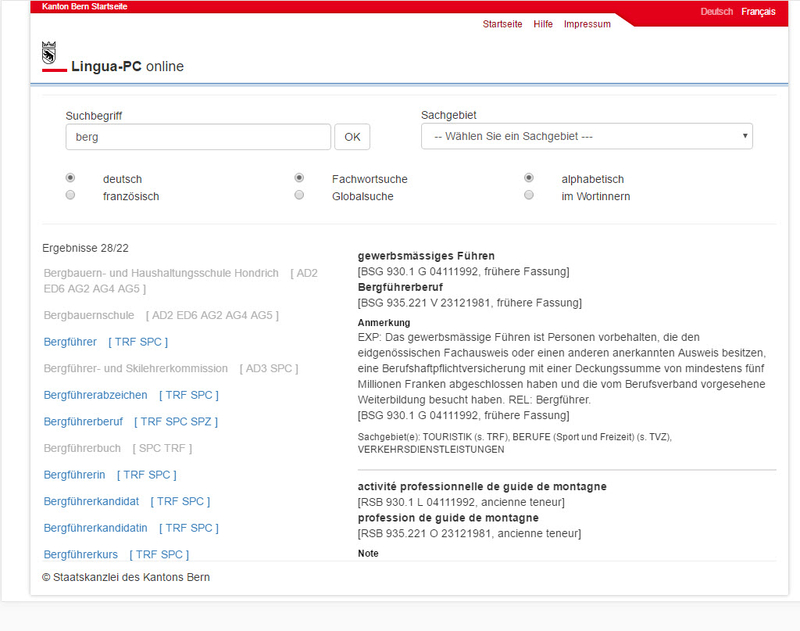800x631 pixels.
Task: Click the OK search button
Action: (352, 136)
